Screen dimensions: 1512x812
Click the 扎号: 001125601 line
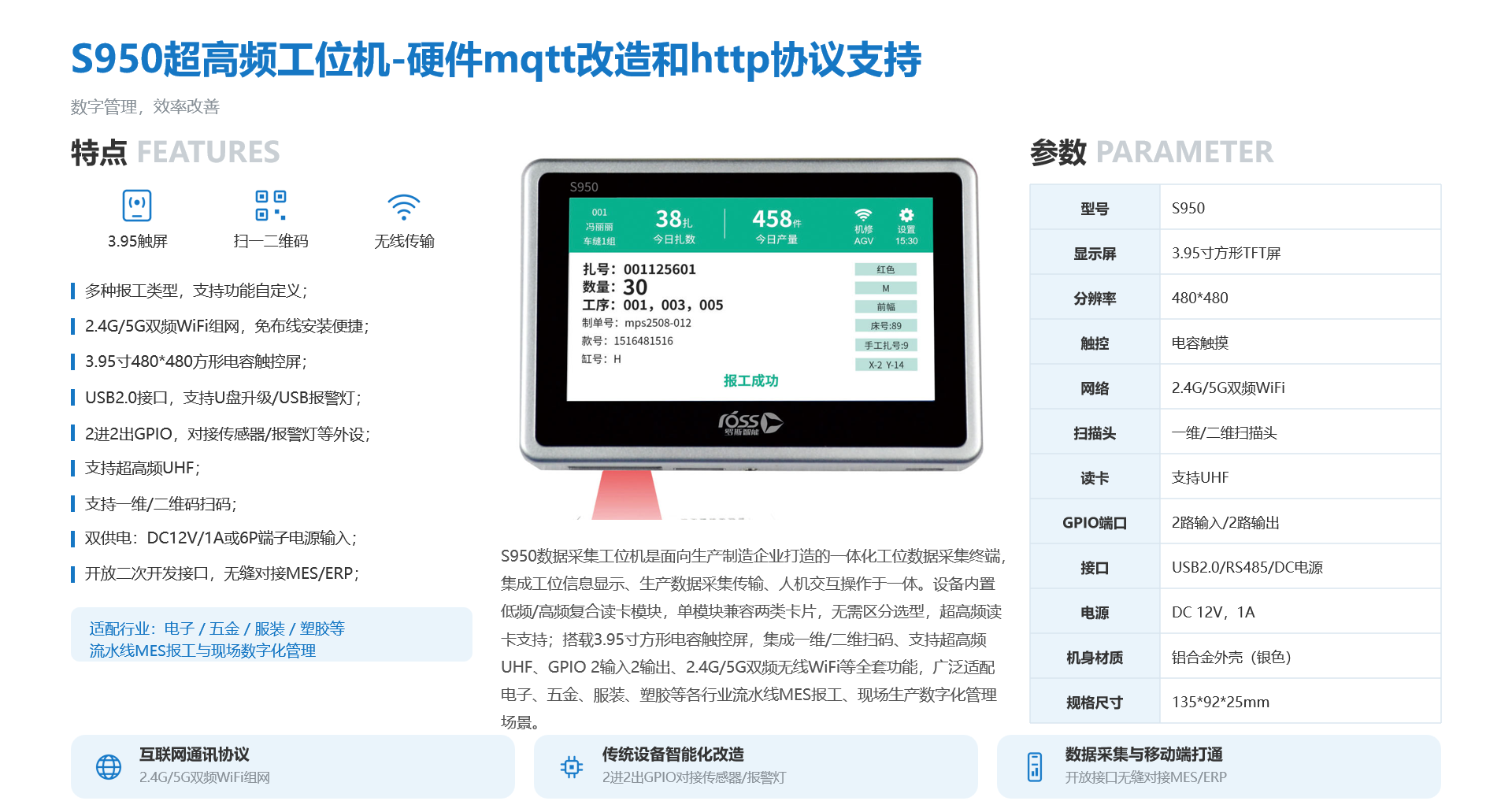pyautogui.click(x=639, y=269)
